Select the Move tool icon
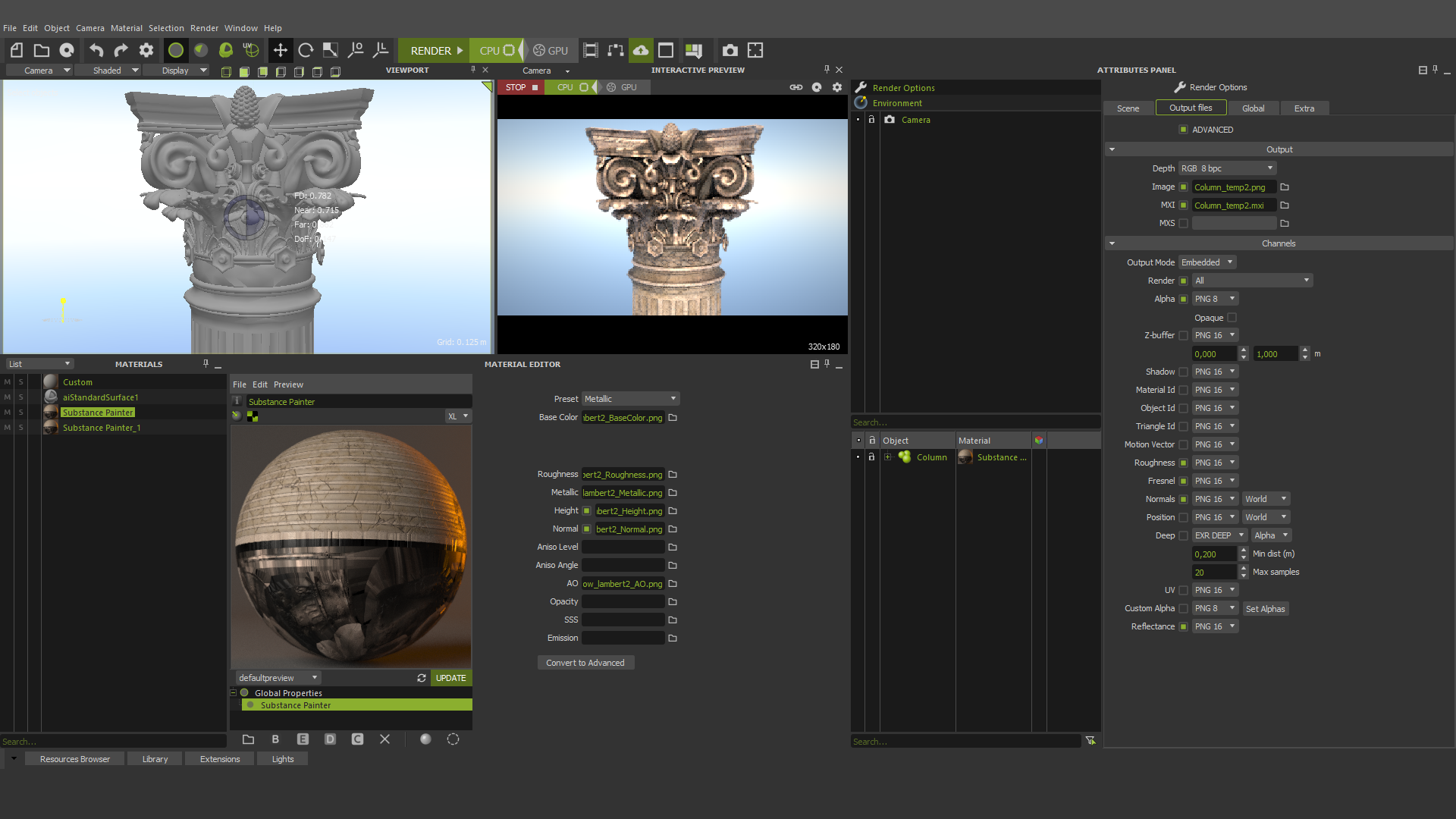The image size is (1456, 819). tap(280, 51)
